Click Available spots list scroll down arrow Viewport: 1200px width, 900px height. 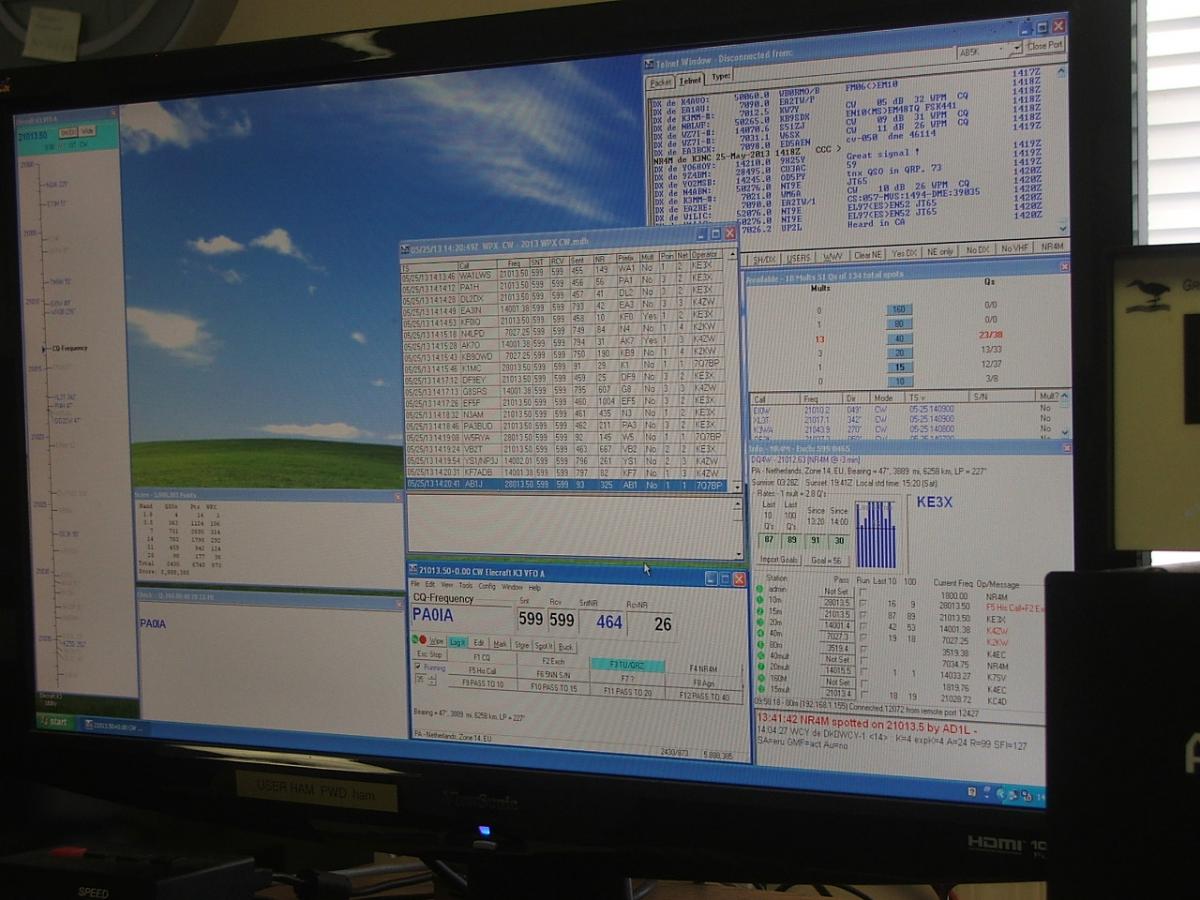point(1063,432)
